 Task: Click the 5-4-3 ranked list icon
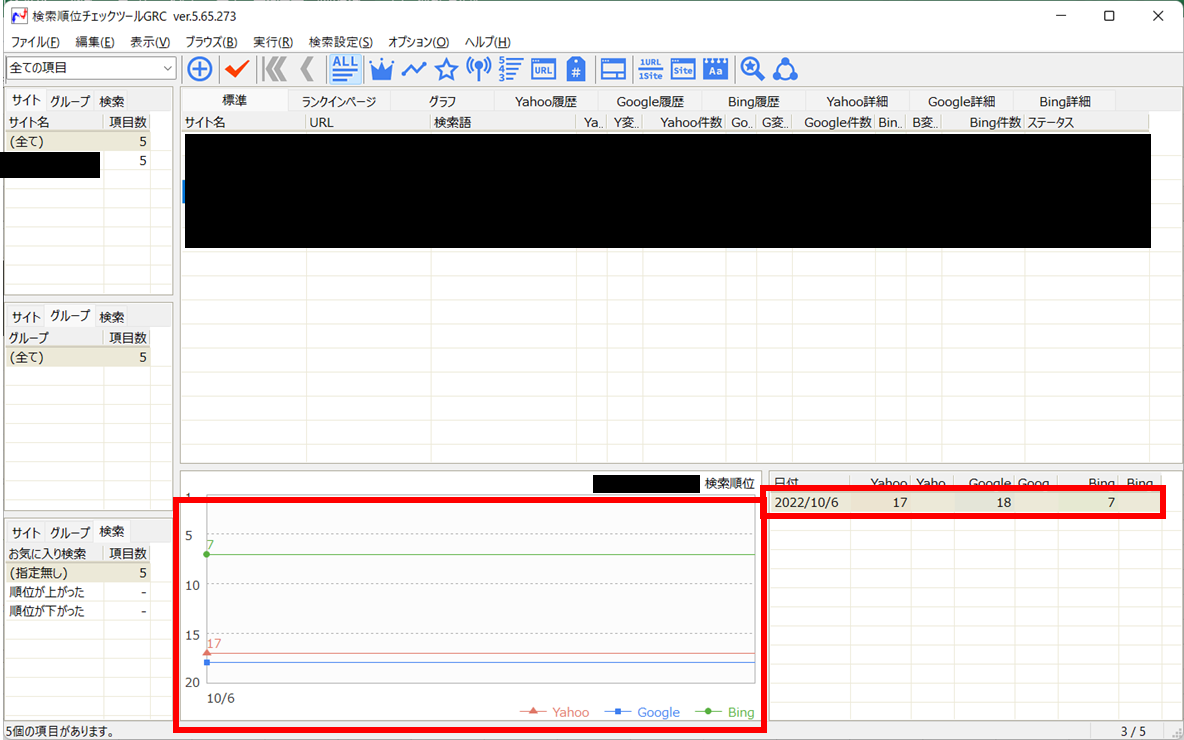pyautogui.click(x=511, y=69)
